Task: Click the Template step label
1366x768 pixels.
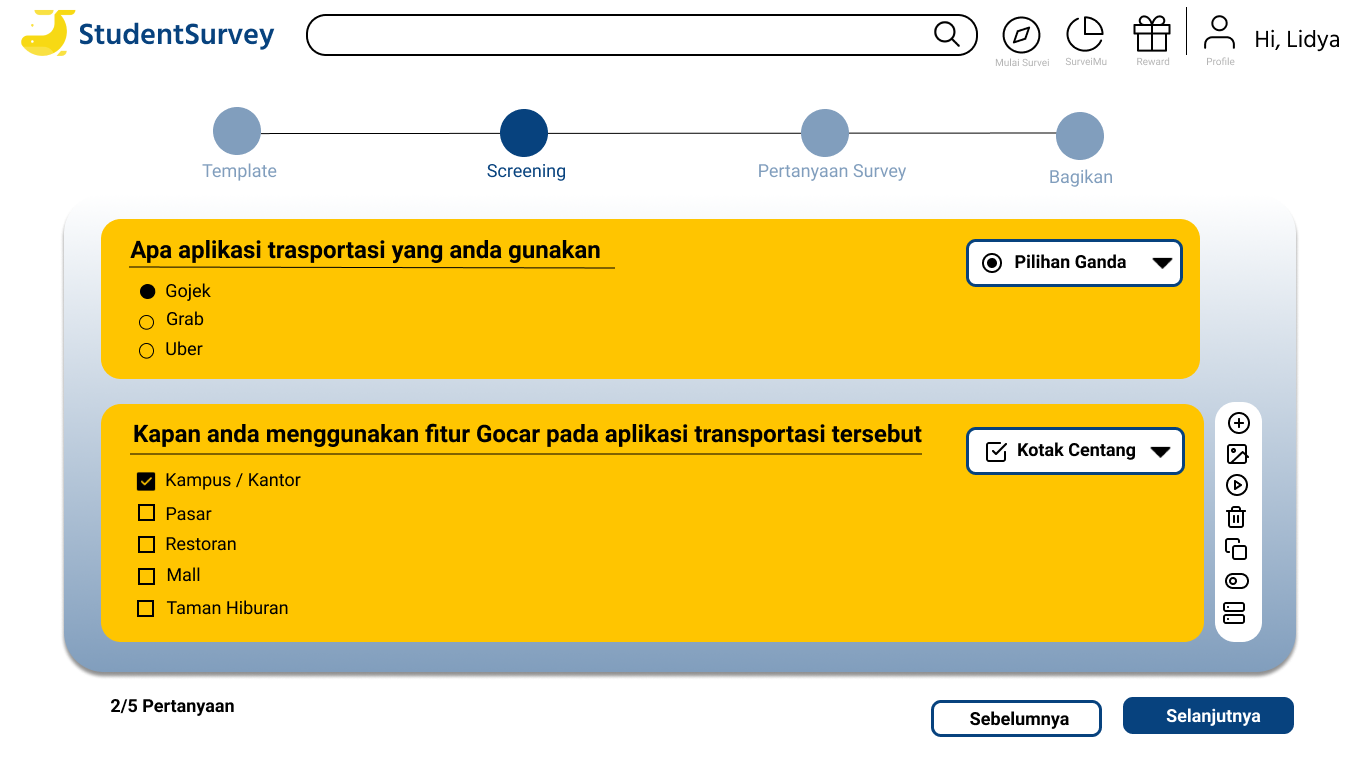Action: pos(239,171)
